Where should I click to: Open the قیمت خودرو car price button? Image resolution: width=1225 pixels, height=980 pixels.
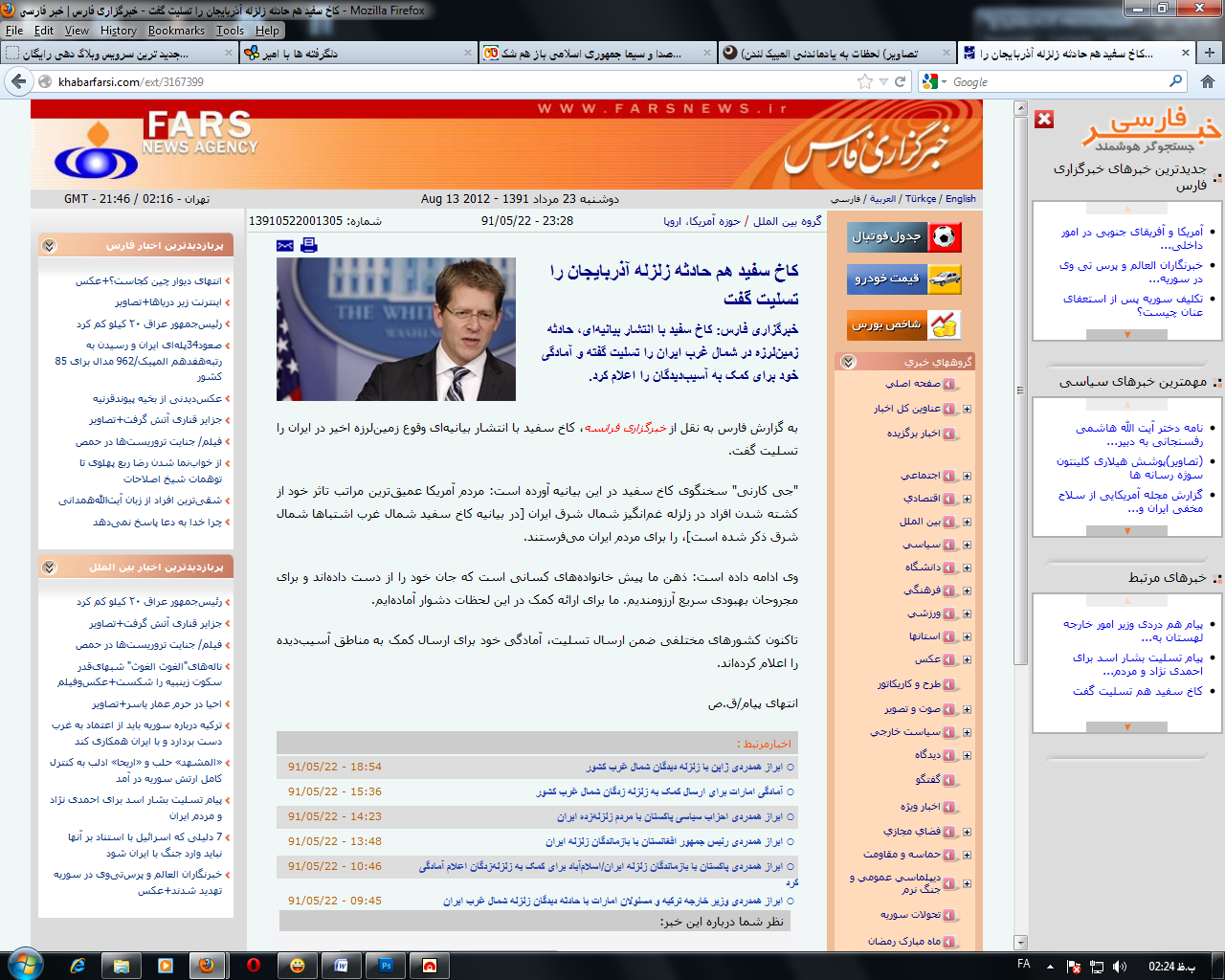click(x=904, y=278)
